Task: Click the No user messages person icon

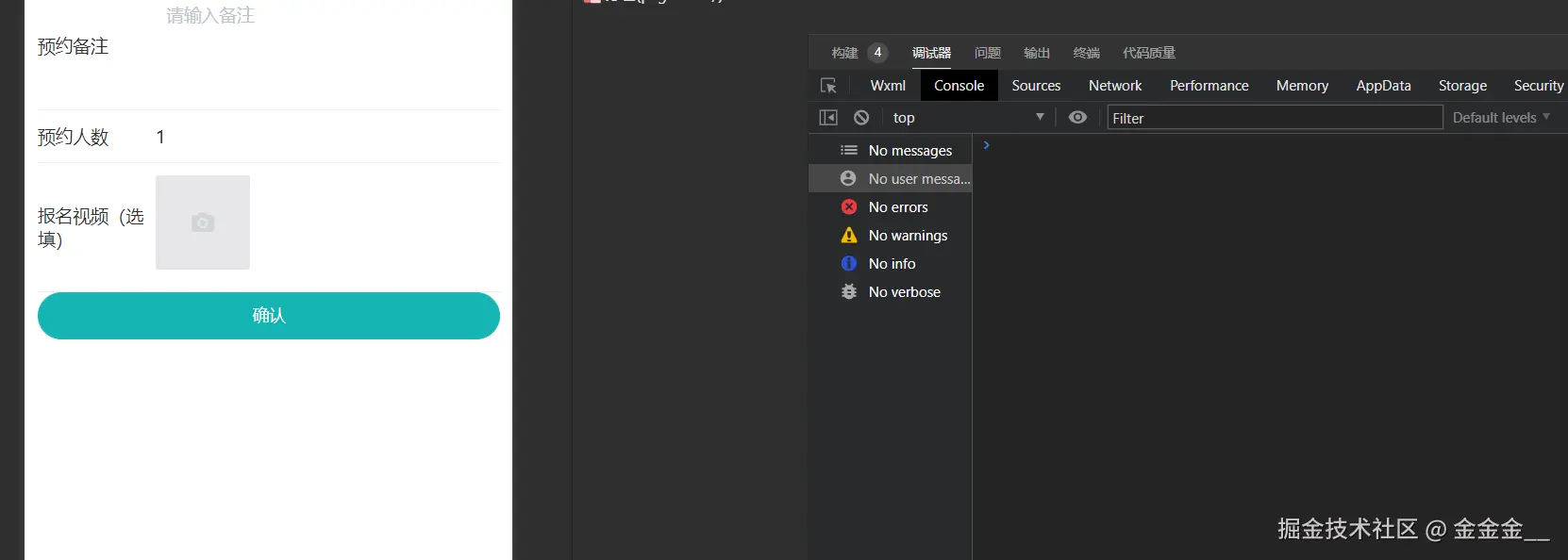Action: 848,178
